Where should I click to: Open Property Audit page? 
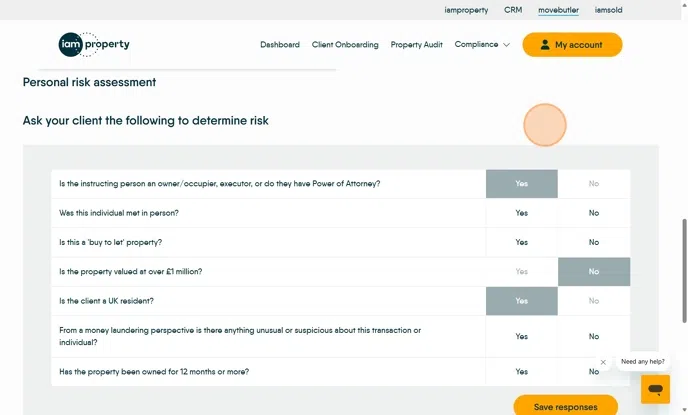tap(416, 45)
